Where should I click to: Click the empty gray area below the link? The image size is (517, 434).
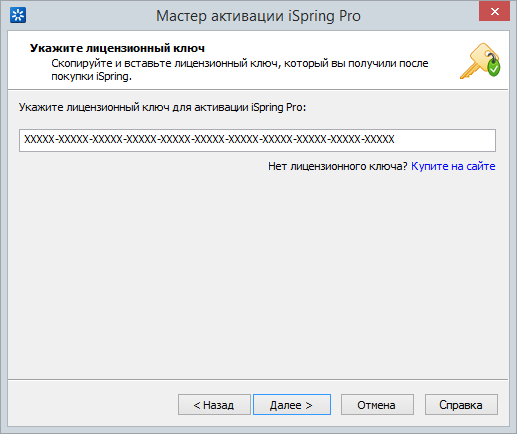click(x=258, y=273)
